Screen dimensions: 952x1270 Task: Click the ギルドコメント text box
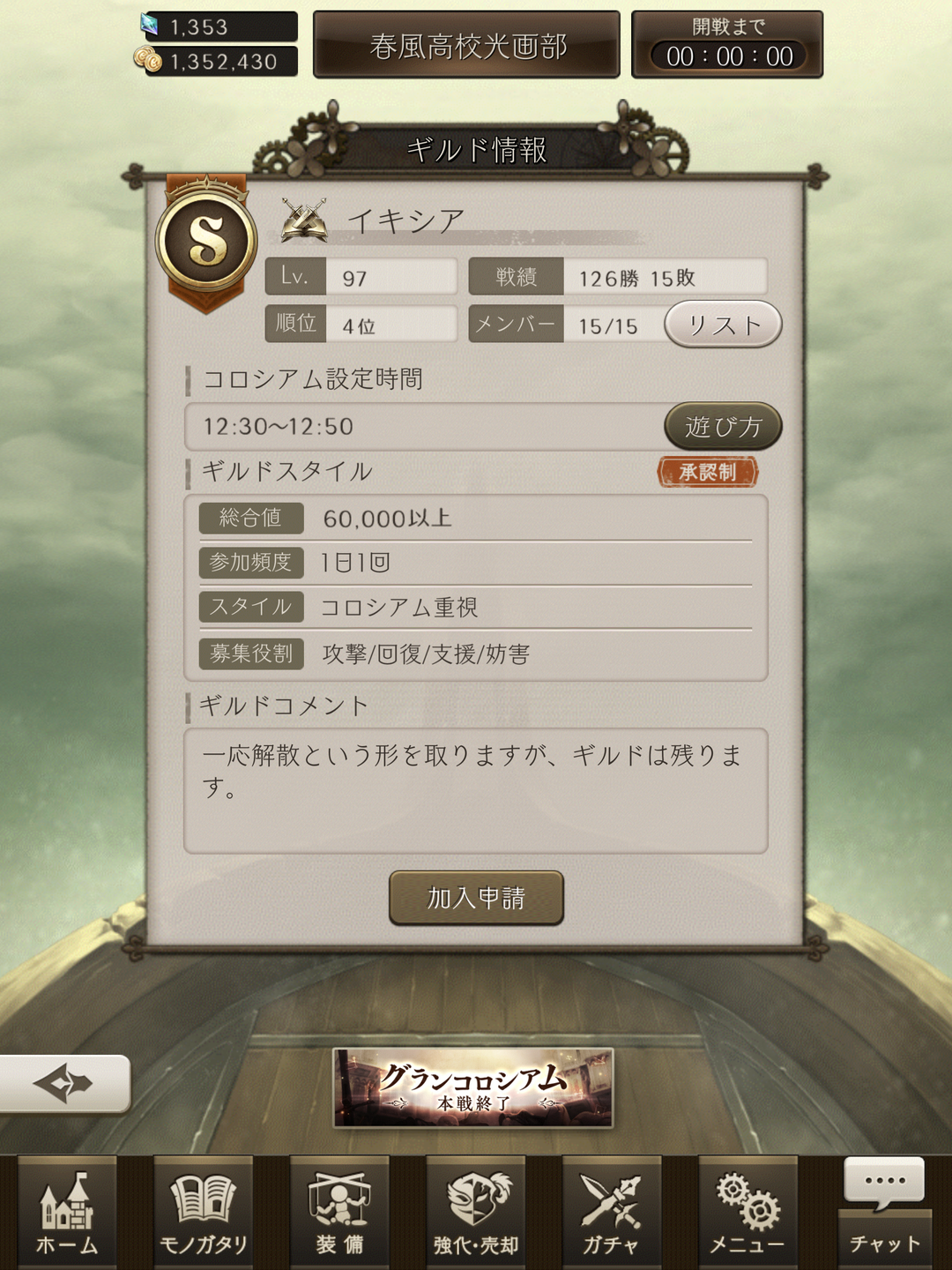(x=476, y=790)
